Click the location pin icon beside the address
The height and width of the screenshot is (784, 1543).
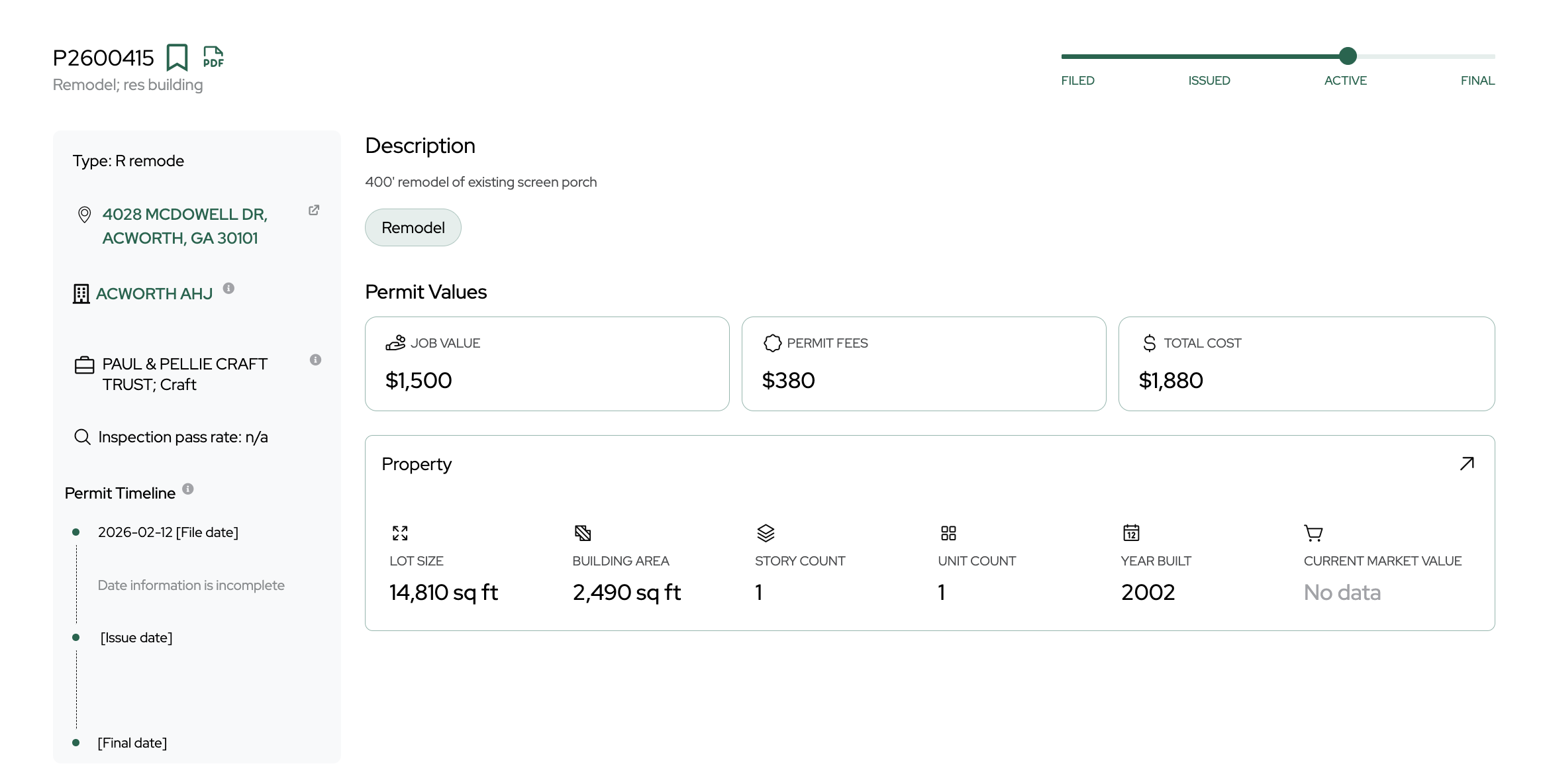tap(83, 215)
